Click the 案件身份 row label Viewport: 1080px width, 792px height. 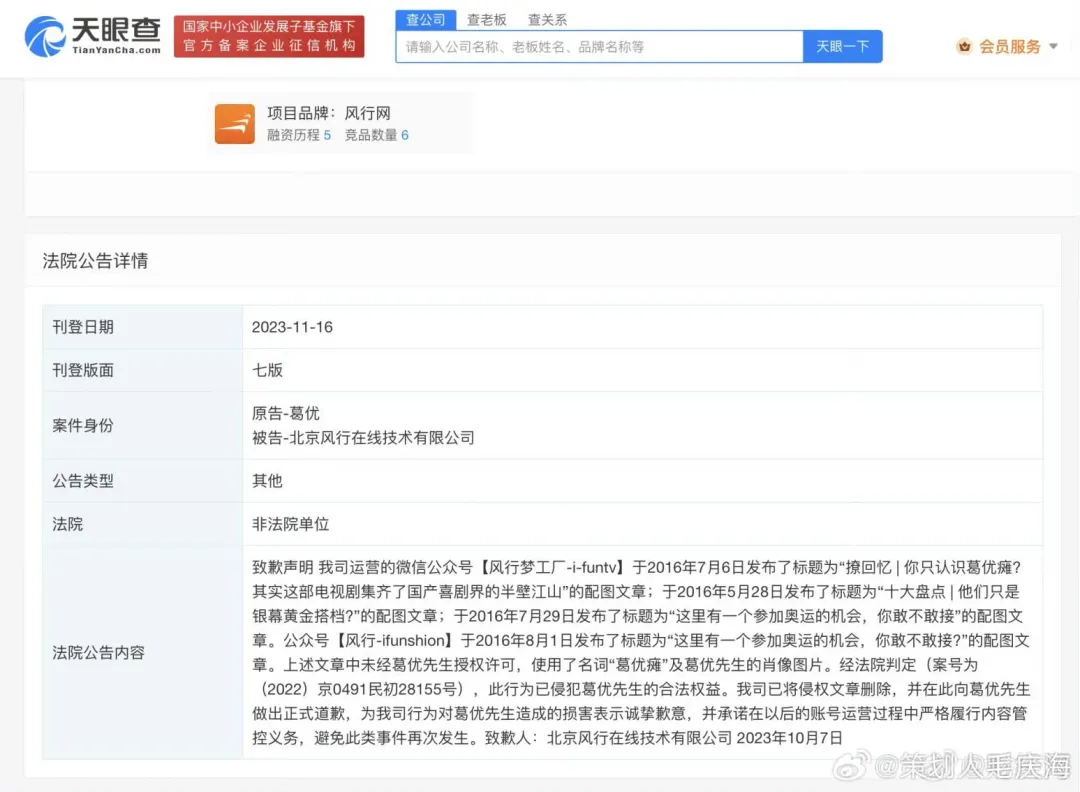tap(83, 426)
